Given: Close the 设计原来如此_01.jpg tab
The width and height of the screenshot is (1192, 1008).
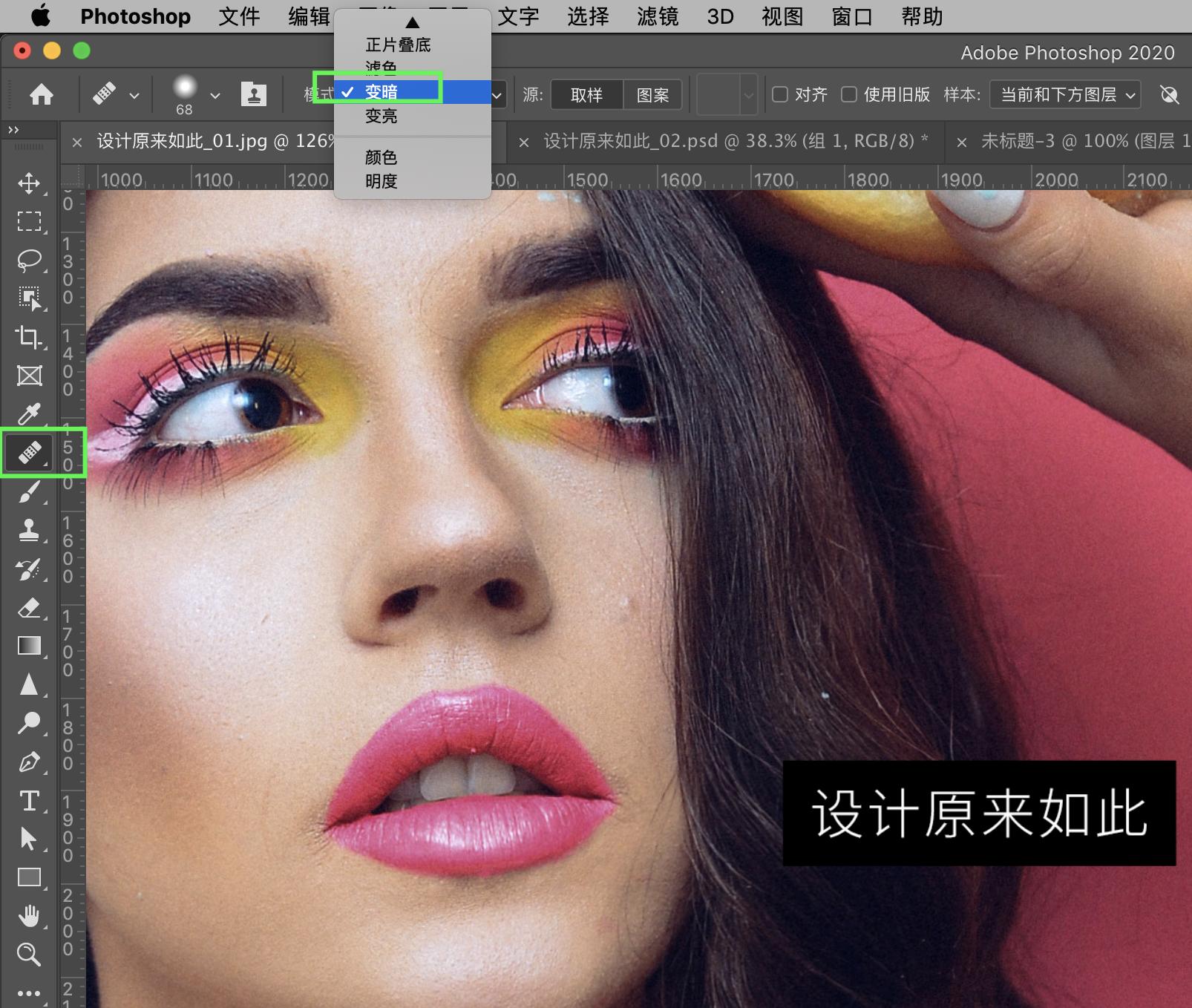Looking at the screenshot, I should [77, 142].
